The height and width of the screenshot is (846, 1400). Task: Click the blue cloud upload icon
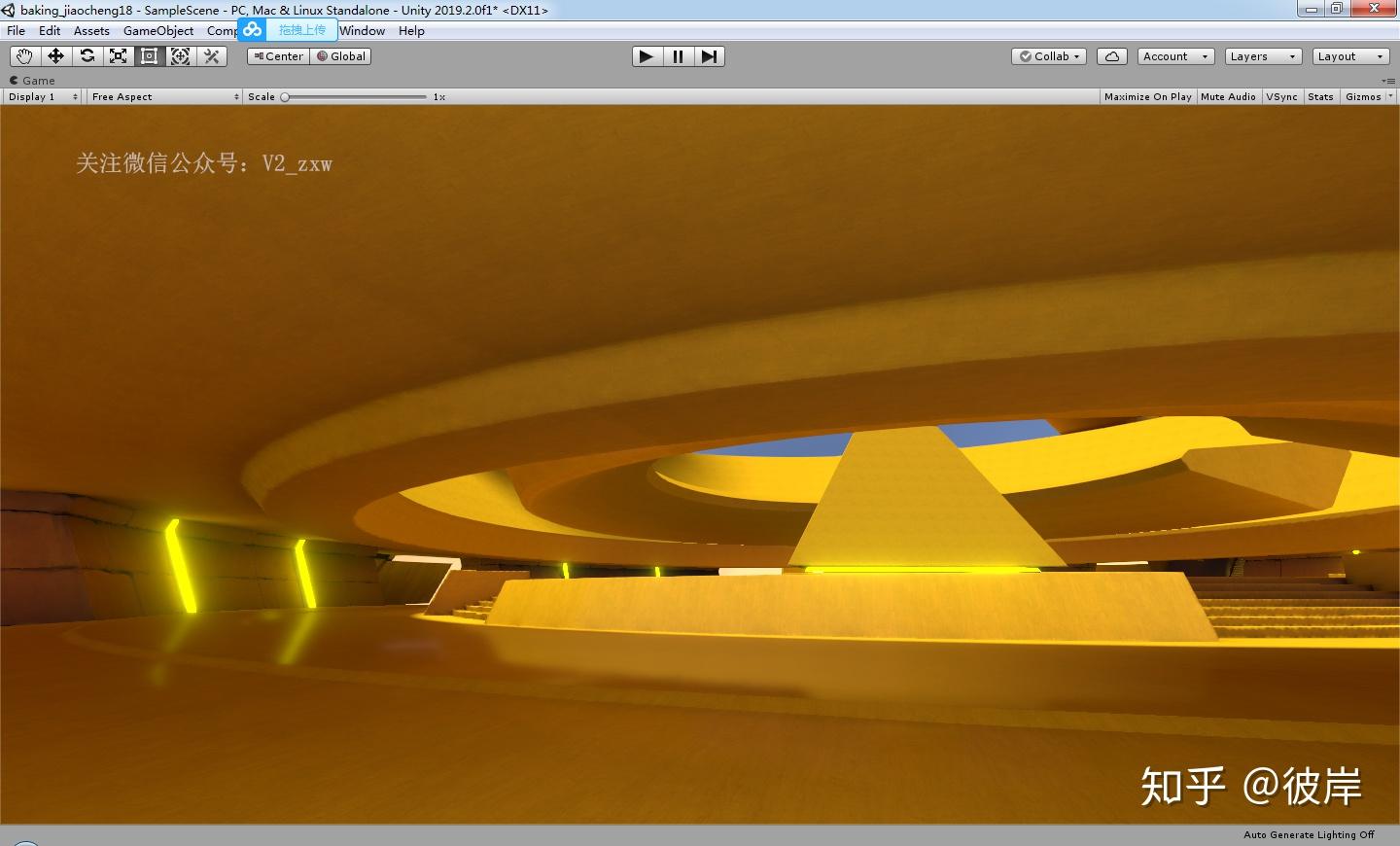253,30
